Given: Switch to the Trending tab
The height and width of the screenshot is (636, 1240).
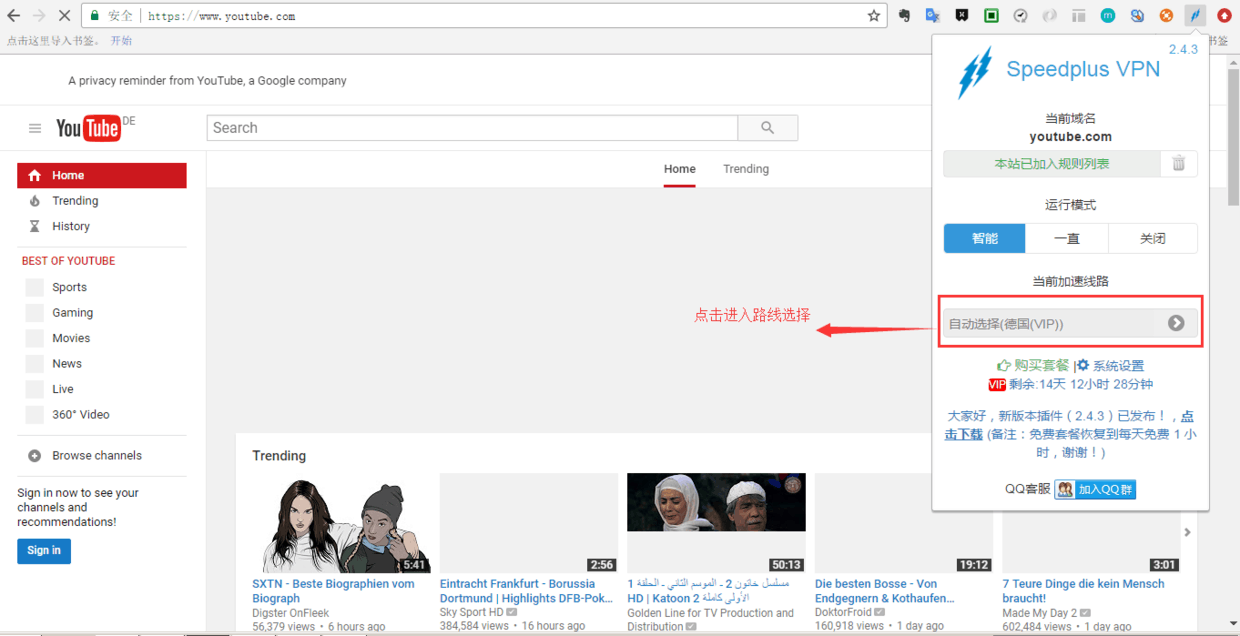Looking at the screenshot, I should (x=746, y=169).
